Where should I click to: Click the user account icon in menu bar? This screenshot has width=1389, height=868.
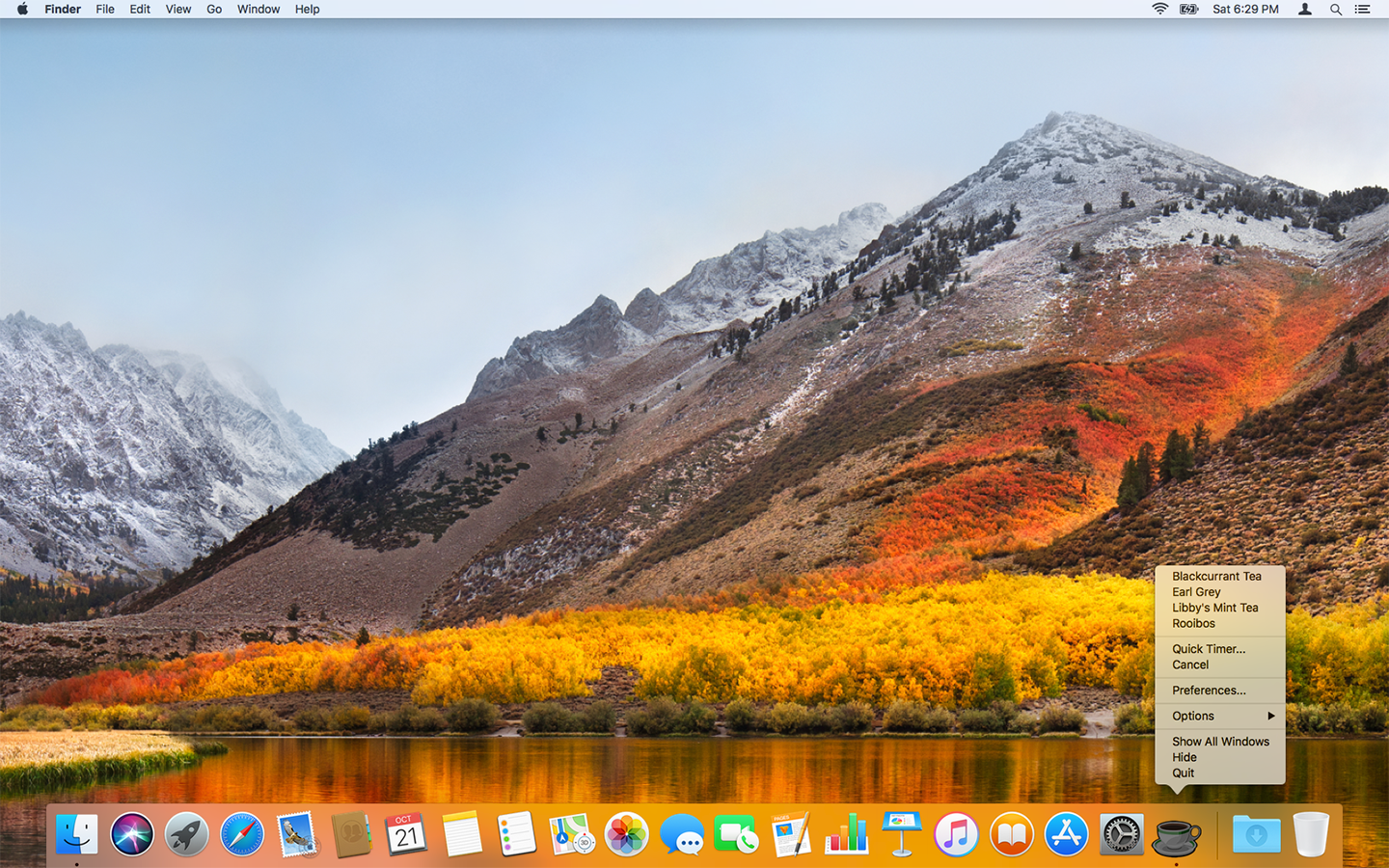pos(1305,10)
